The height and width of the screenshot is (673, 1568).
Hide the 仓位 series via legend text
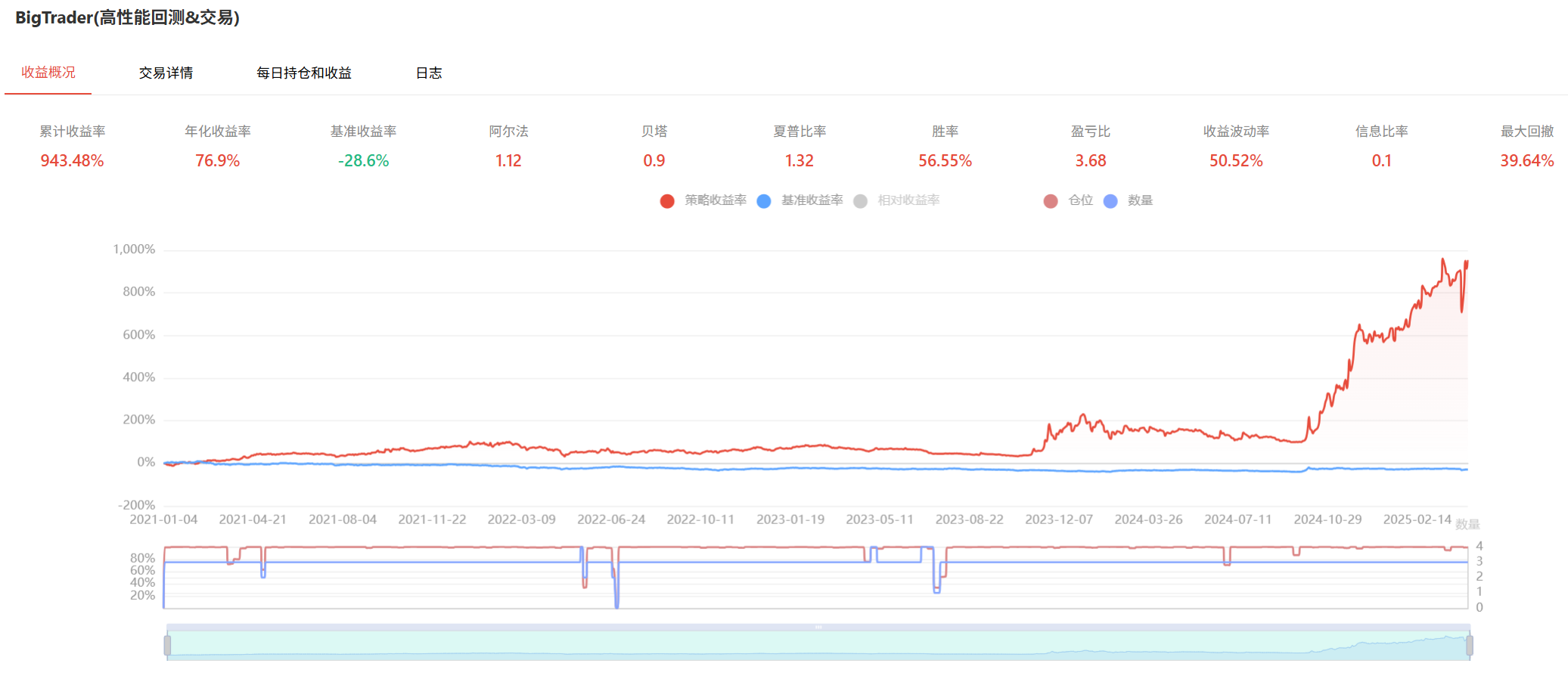pos(1080,200)
